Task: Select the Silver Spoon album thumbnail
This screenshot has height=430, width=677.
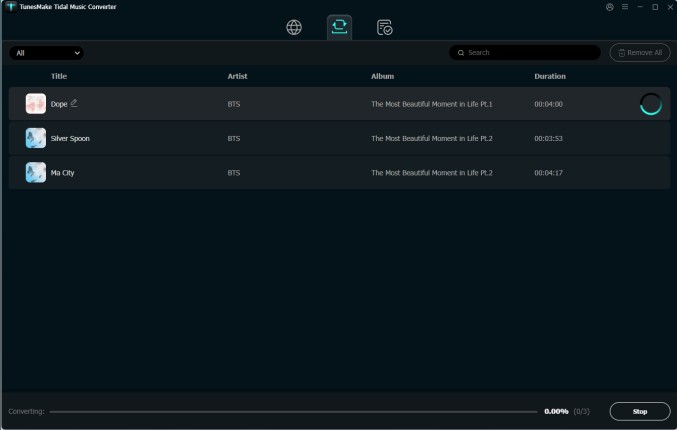Action: click(36, 138)
